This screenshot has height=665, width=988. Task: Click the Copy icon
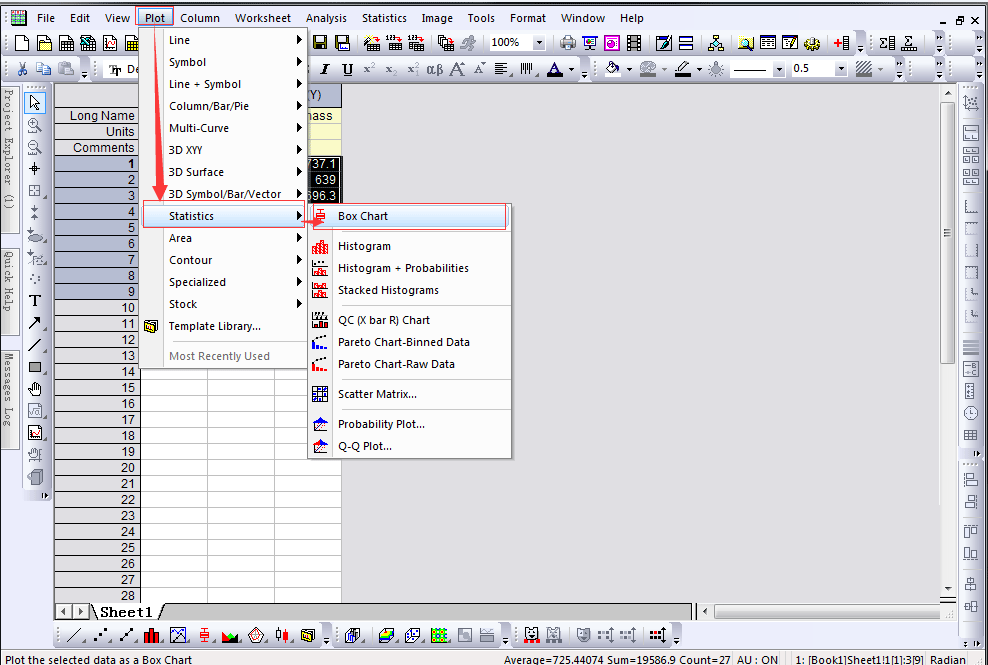click(43, 69)
